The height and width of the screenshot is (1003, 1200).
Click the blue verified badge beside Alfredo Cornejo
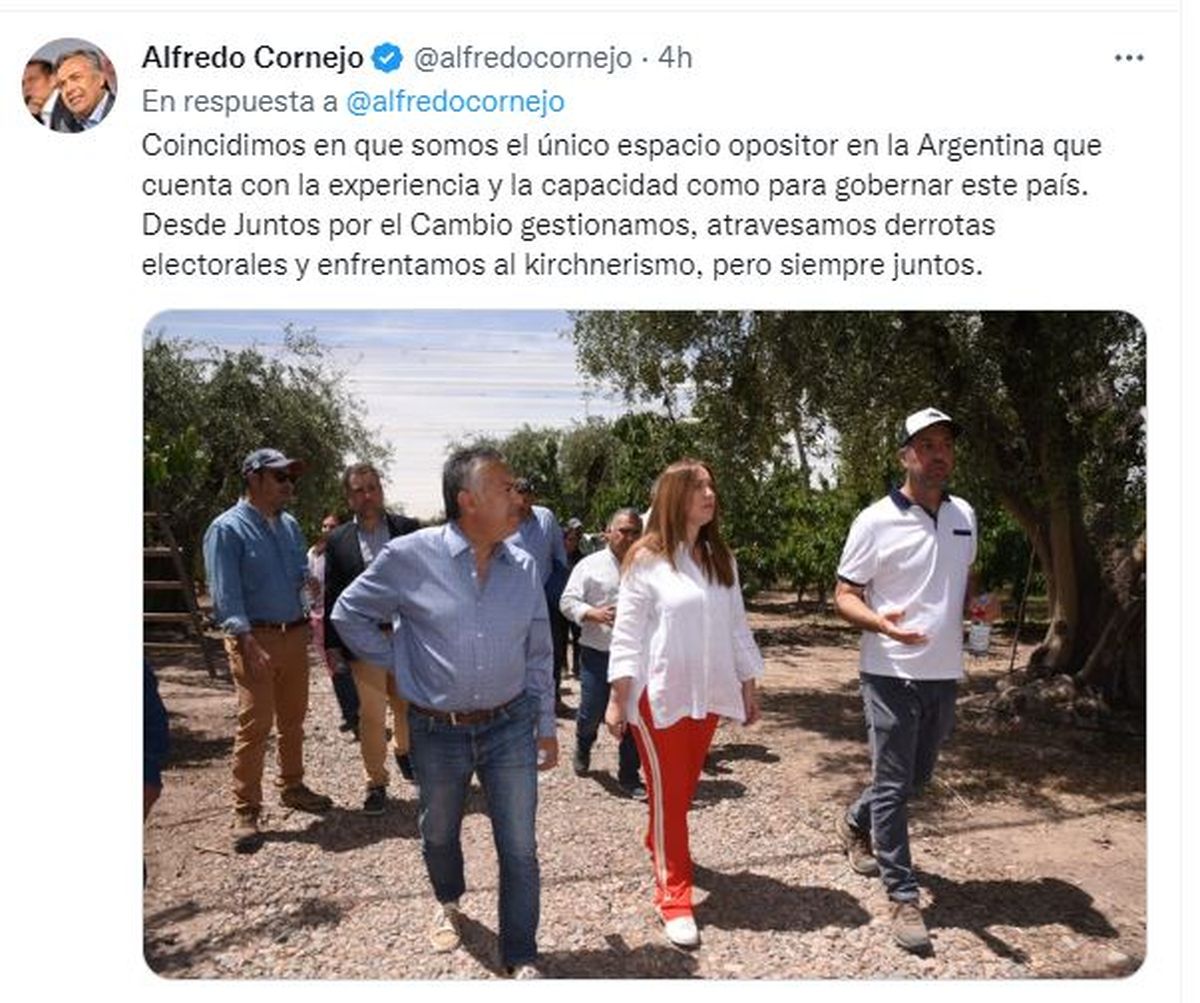coord(387,58)
